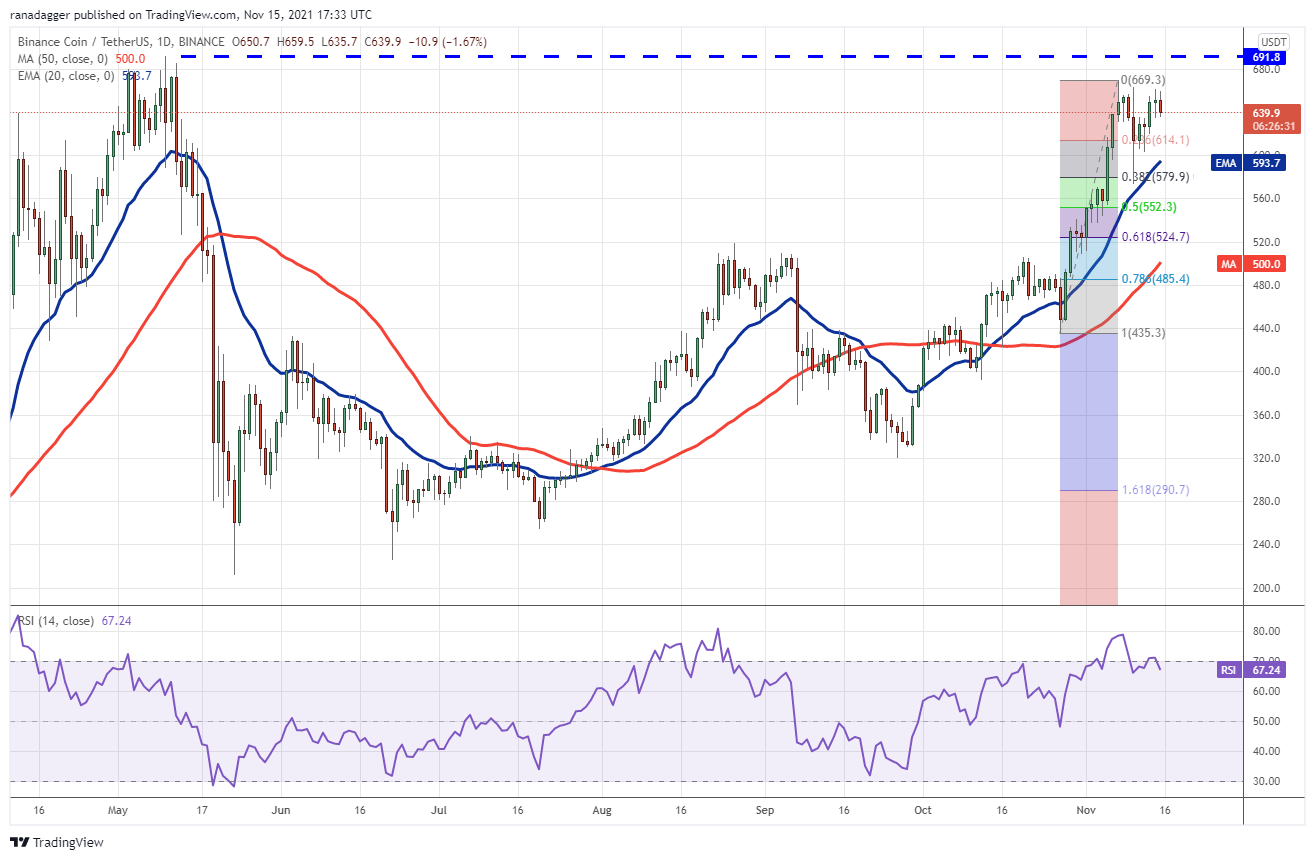This screenshot has height=860, width=1315.
Task: Click the TradingView logo at the bottom
Action: click(57, 842)
